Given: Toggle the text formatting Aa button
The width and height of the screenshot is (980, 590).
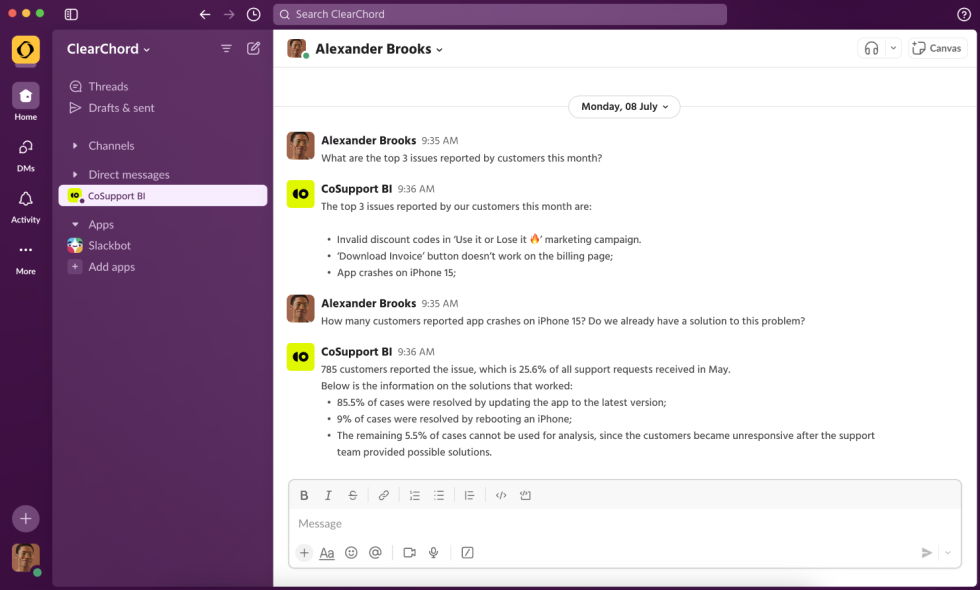Looking at the screenshot, I should (x=327, y=552).
